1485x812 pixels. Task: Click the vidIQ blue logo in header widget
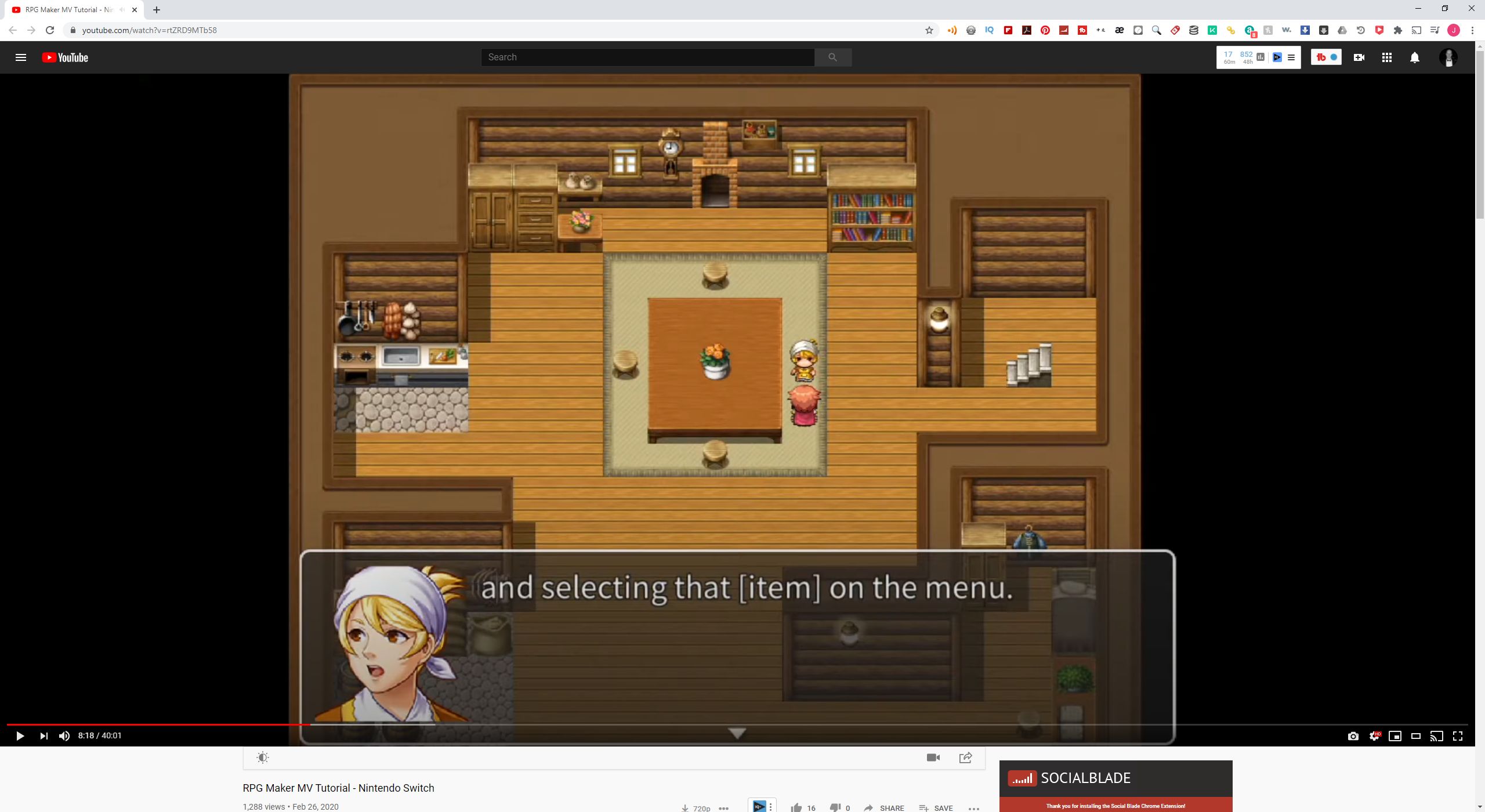coord(1277,57)
